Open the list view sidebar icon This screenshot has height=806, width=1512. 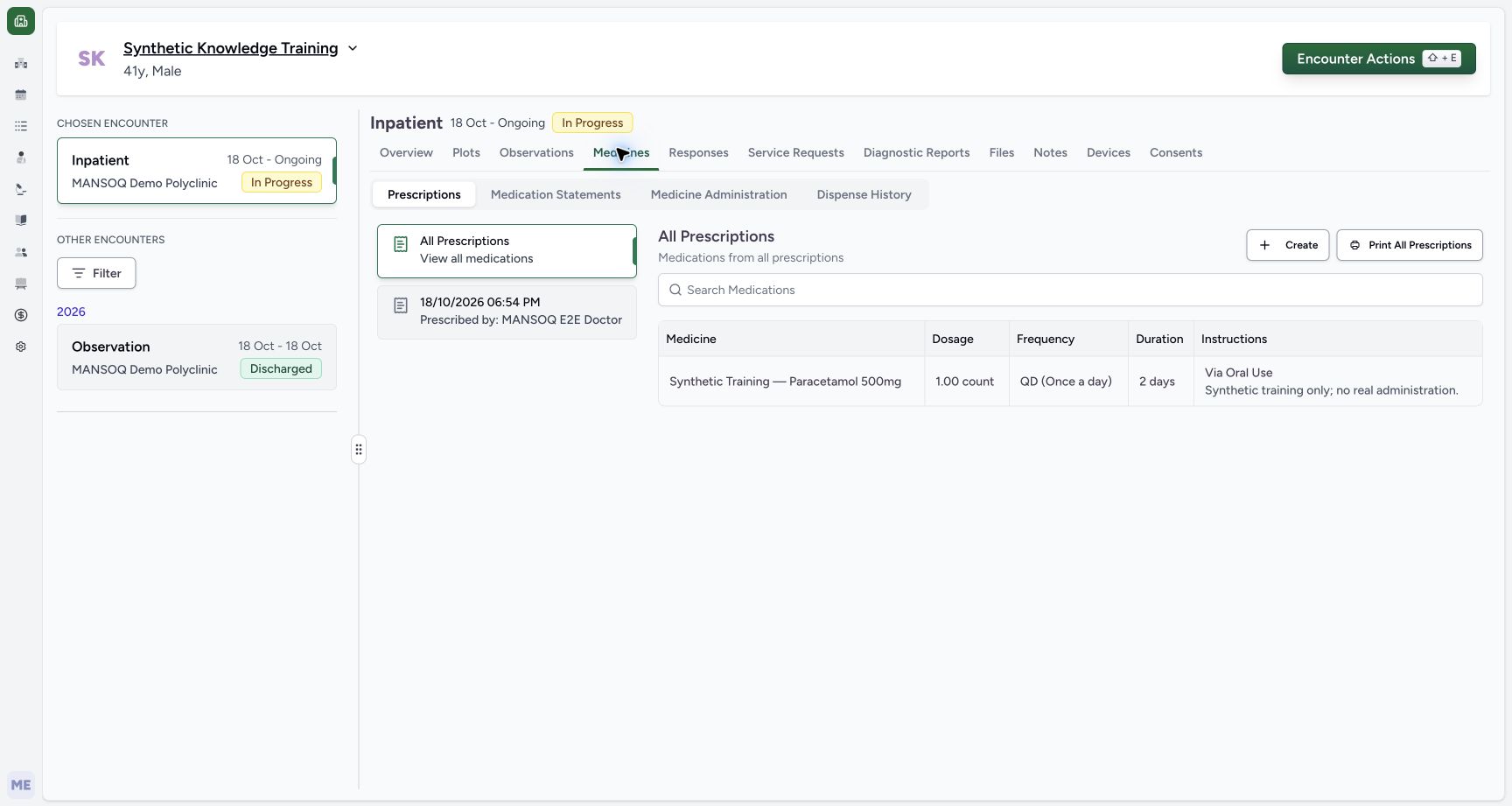click(x=21, y=126)
